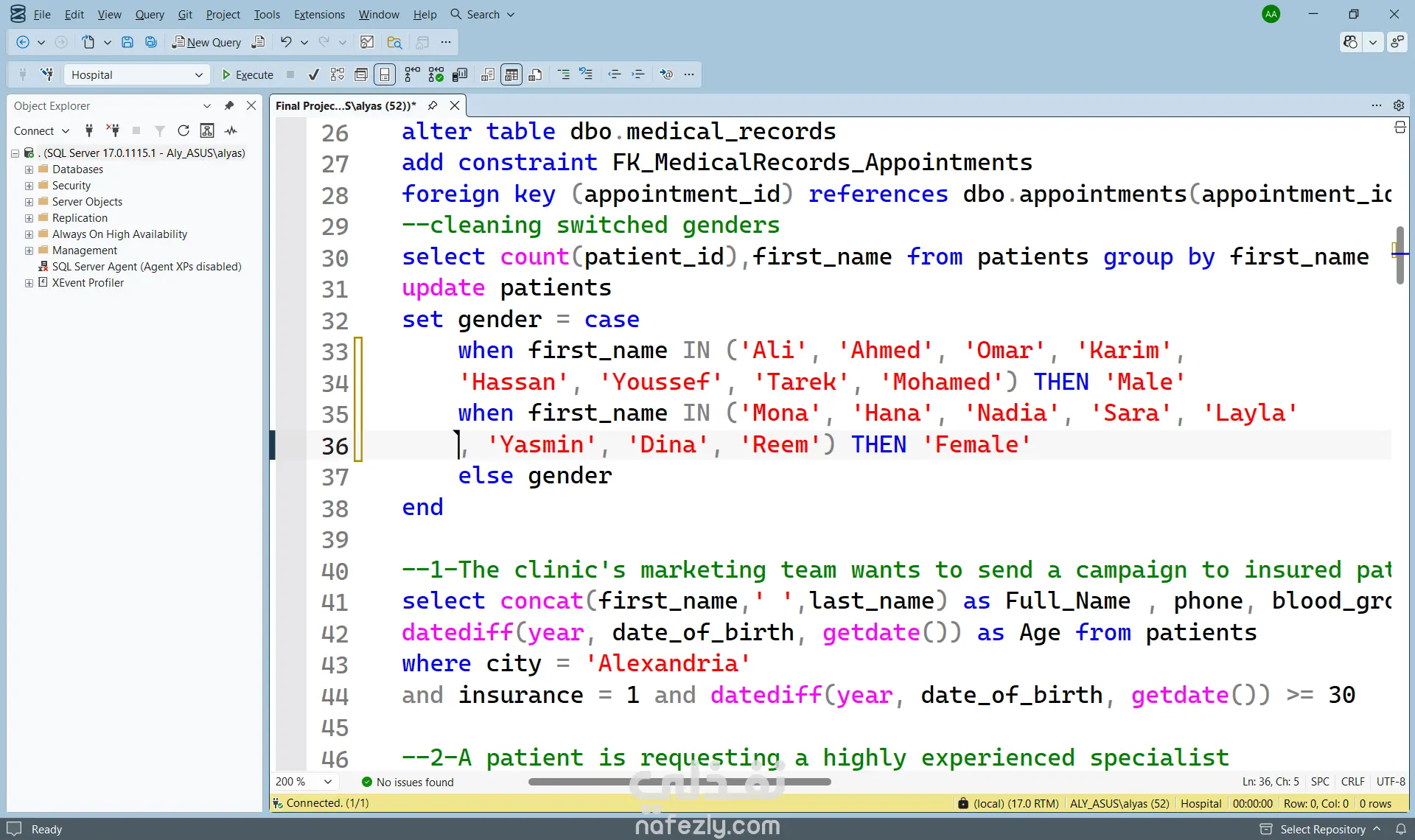Open the Object Explorer window position dropdown
1415x840 pixels.
point(207,105)
